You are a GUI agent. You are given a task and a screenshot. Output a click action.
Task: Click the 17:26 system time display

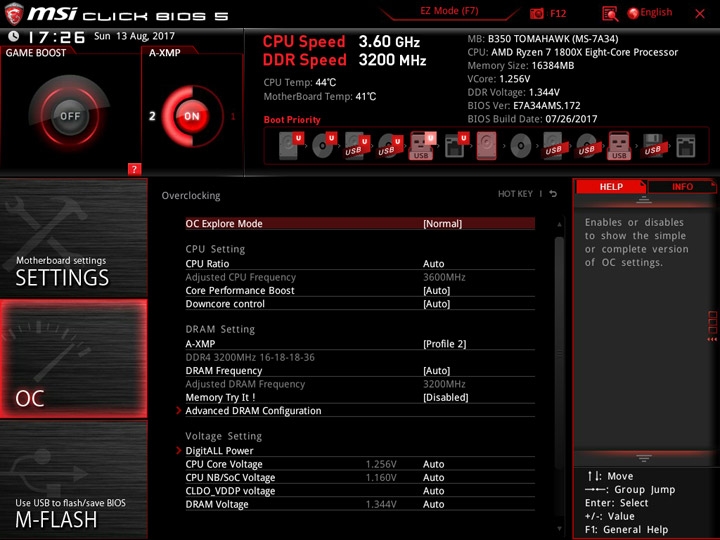pos(56,37)
